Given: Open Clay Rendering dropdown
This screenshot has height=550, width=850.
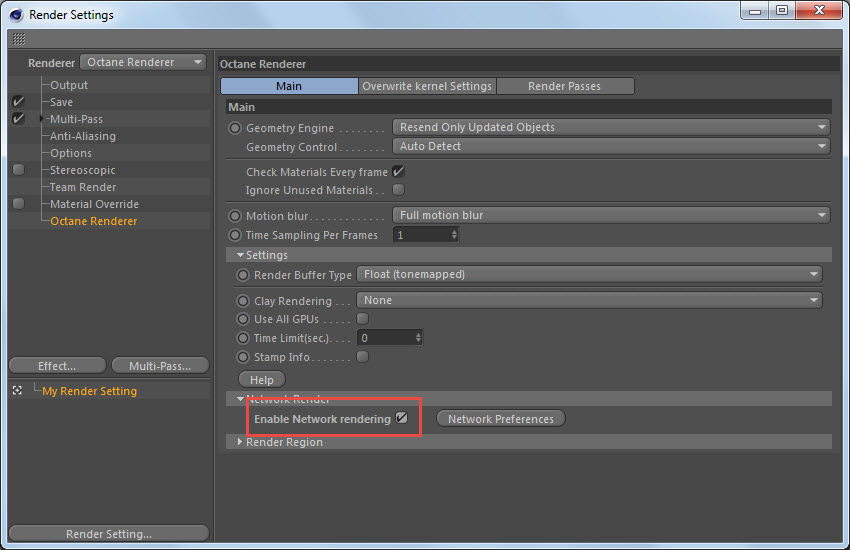Looking at the screenshot, I should coord(589,300).
